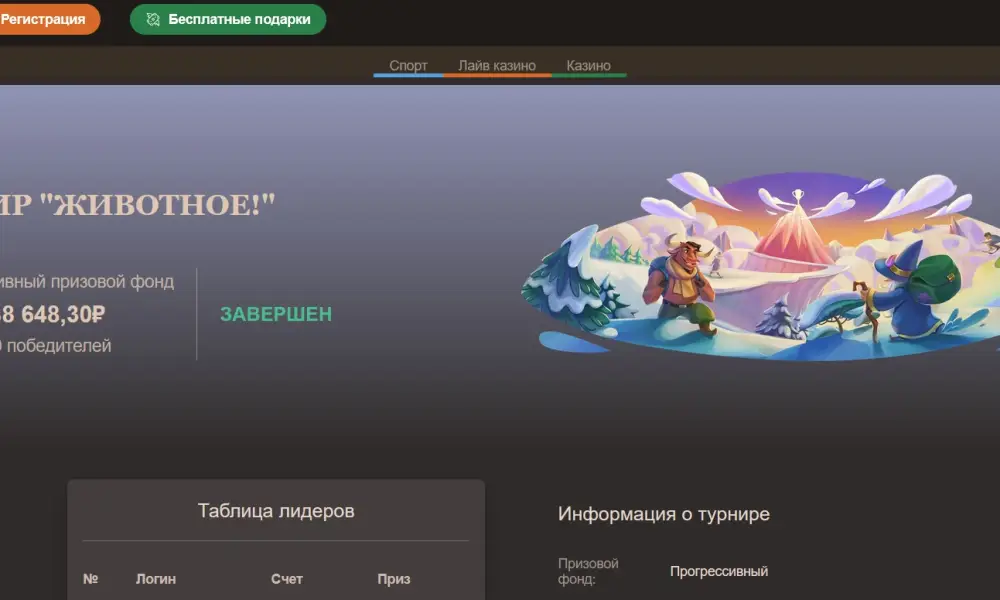The image size is (1000, 600).
Task: Switch to the Спорт tab
Action: point(408,66)
